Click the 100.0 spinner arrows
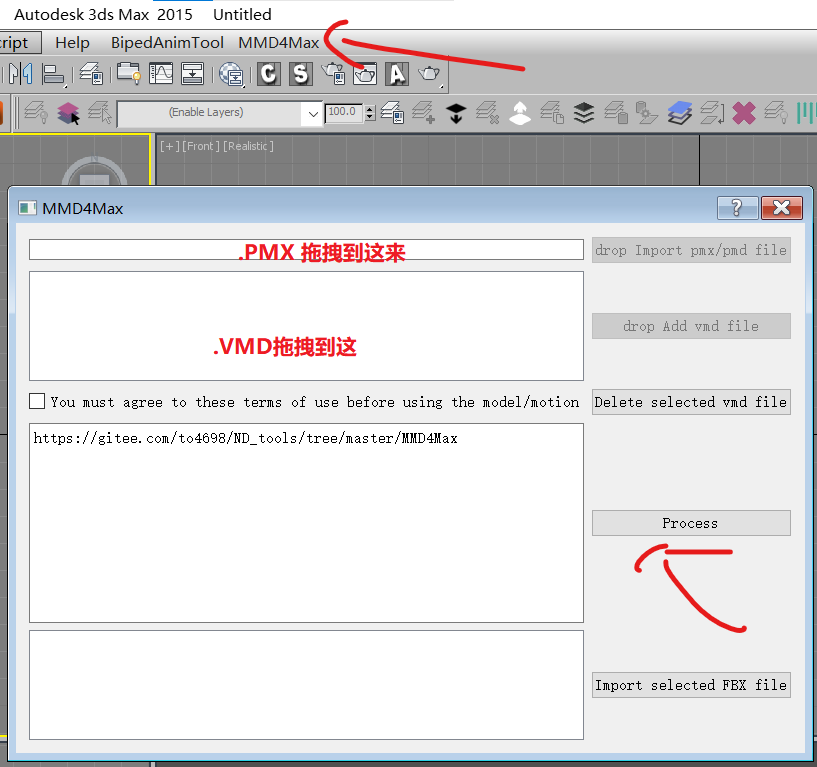 point(370,113)
